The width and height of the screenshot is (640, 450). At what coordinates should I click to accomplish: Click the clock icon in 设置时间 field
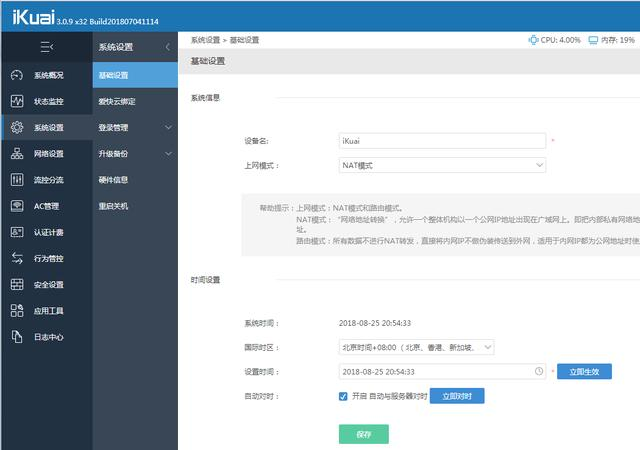(540, 371)
